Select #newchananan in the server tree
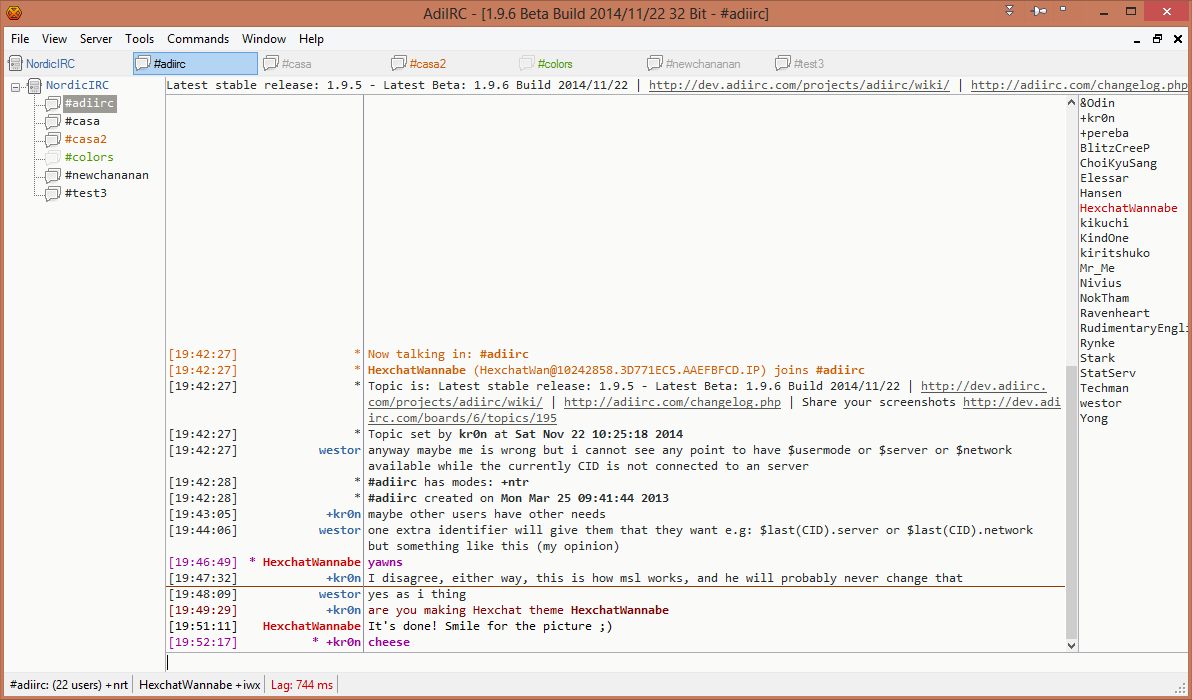Viewport: 1192px width, 700px height. (x=106, y=175)
